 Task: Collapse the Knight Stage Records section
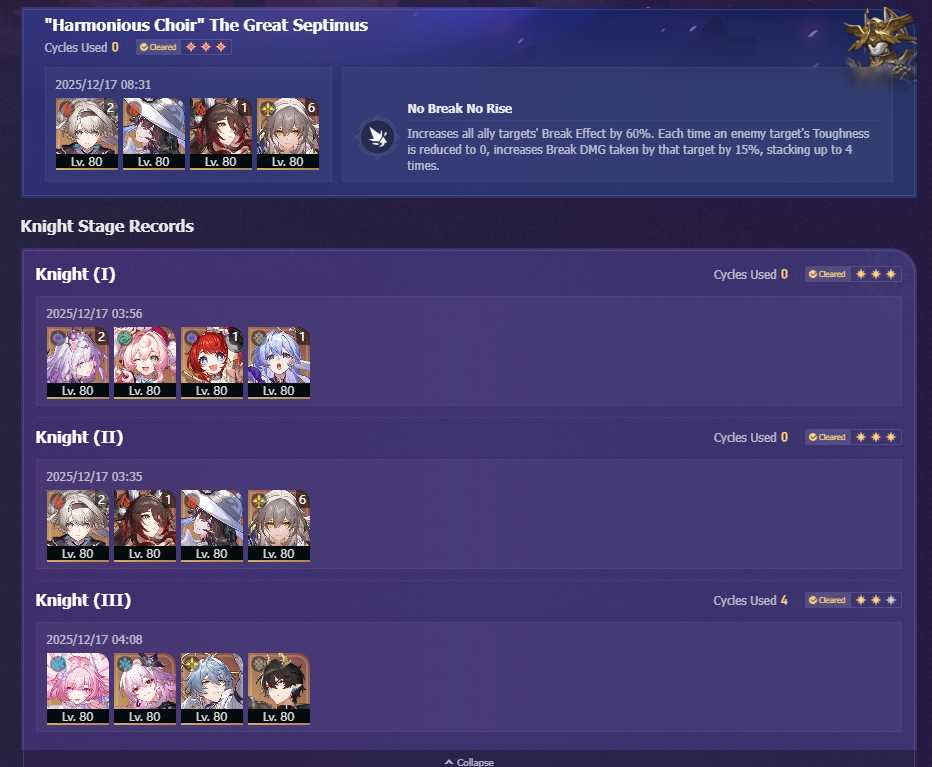tap(469, 762)
